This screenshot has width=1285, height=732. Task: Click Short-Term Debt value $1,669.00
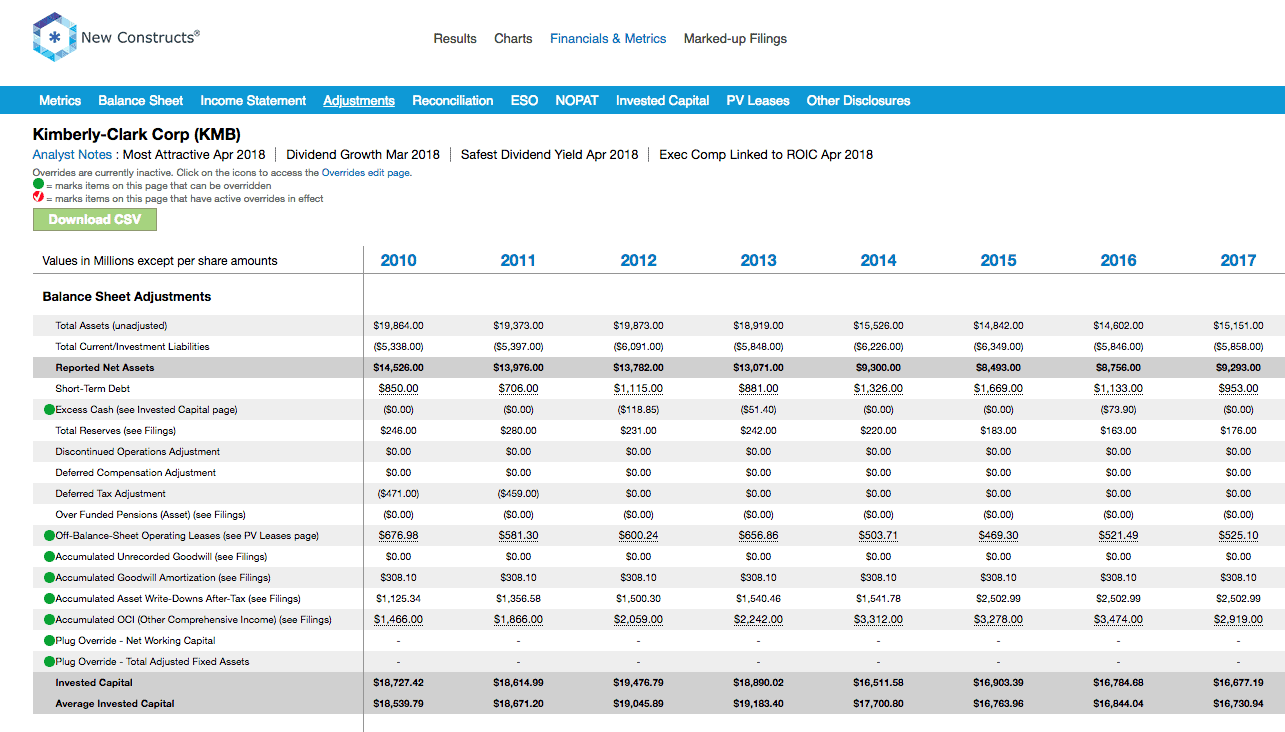998,389
